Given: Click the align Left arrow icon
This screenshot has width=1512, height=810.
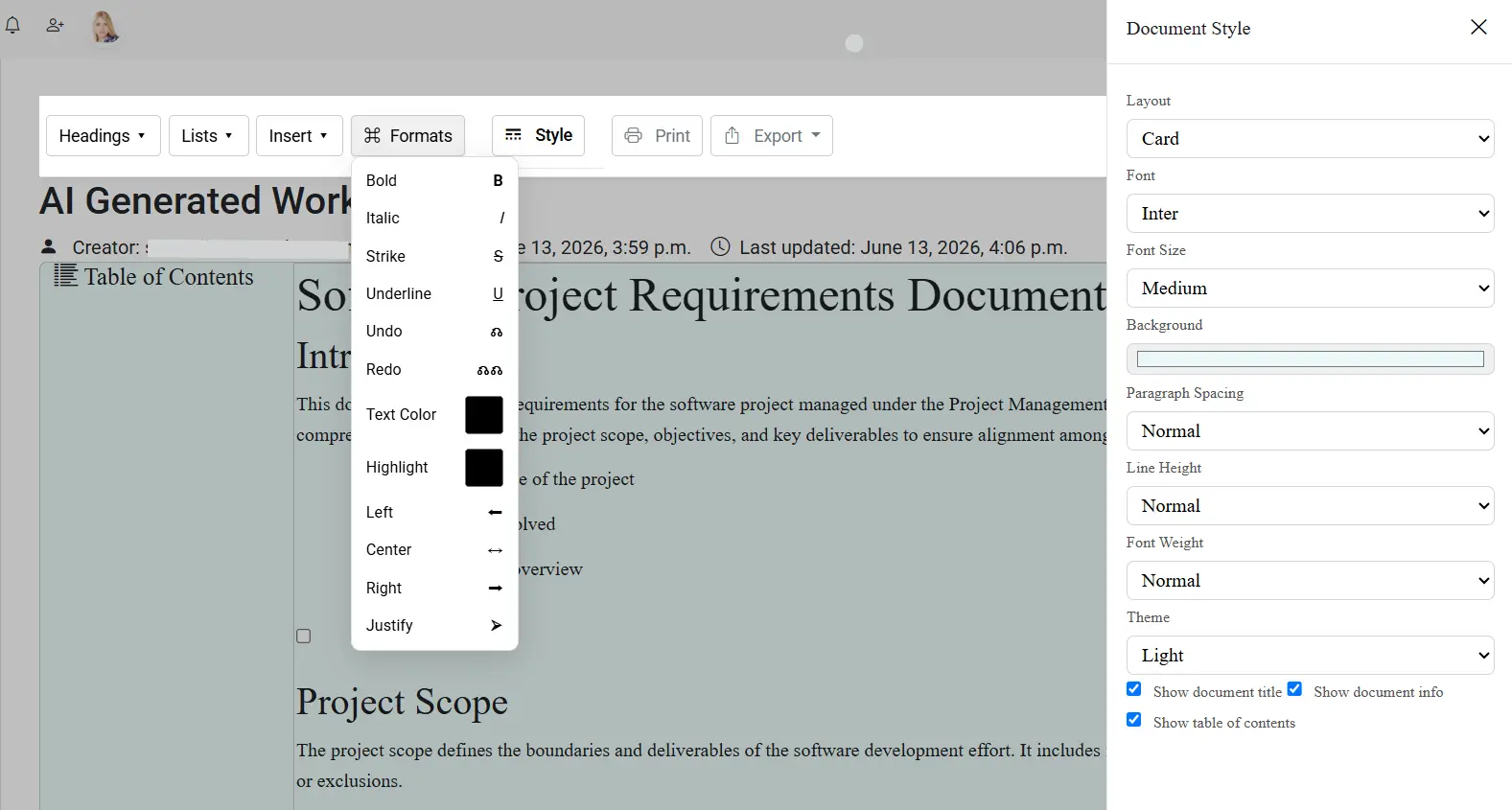Looking at the screenshot, I should pos(495,513).
